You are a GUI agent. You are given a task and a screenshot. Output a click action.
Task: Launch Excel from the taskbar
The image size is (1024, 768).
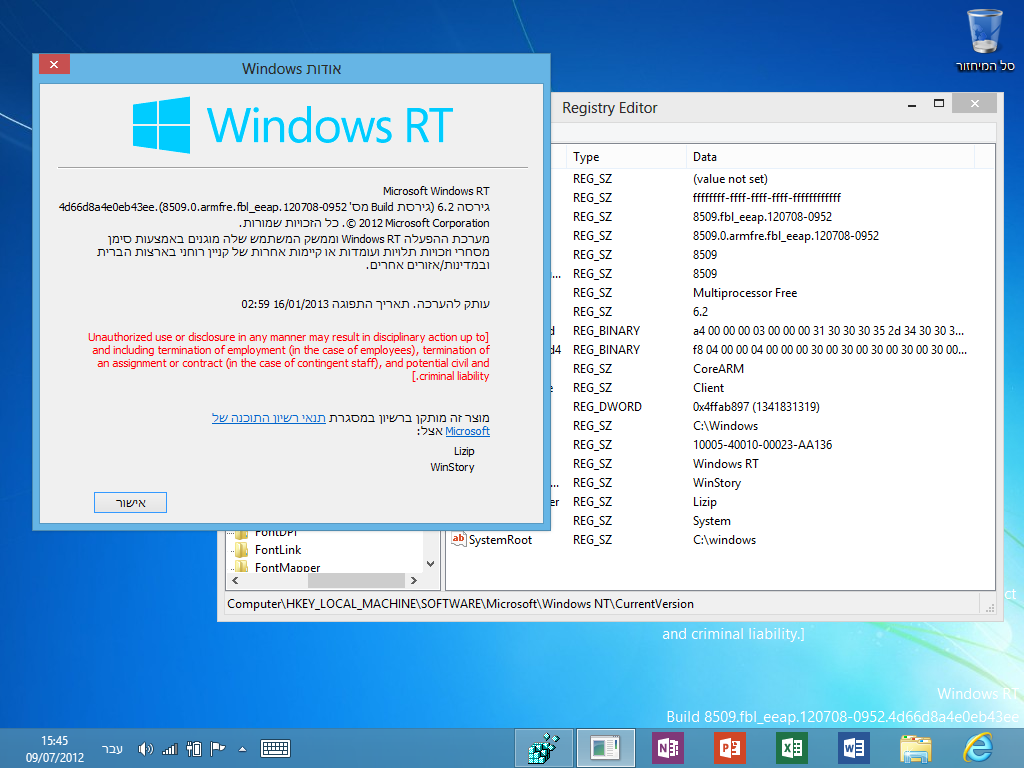[791, 748]
